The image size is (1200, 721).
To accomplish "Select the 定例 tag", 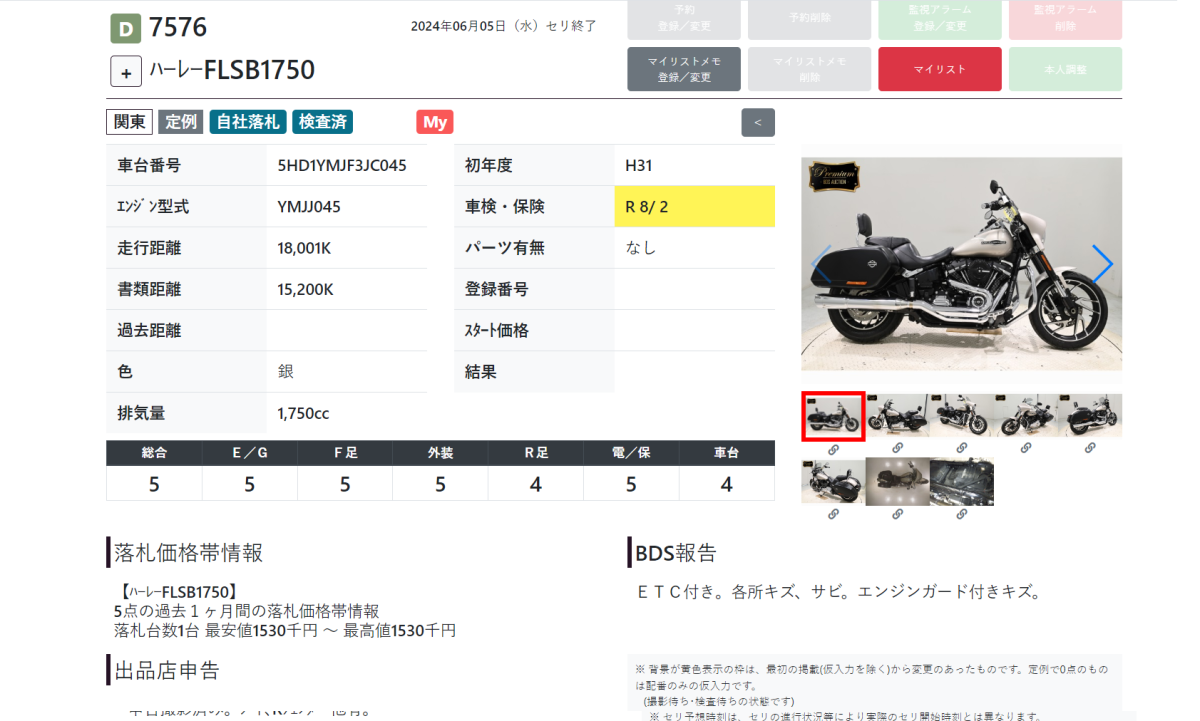I will pos(181,122).
